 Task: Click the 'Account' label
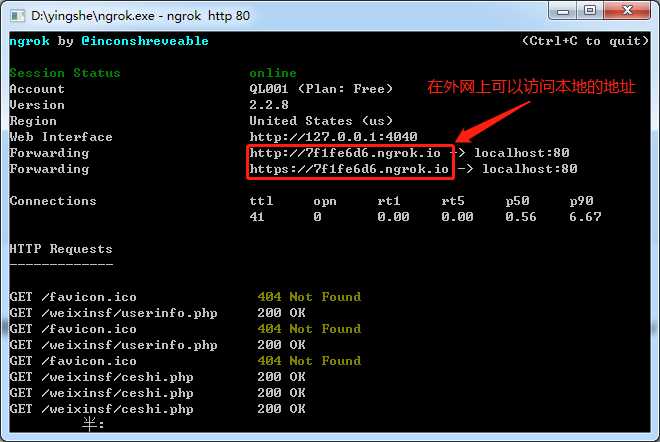point(37,89)
